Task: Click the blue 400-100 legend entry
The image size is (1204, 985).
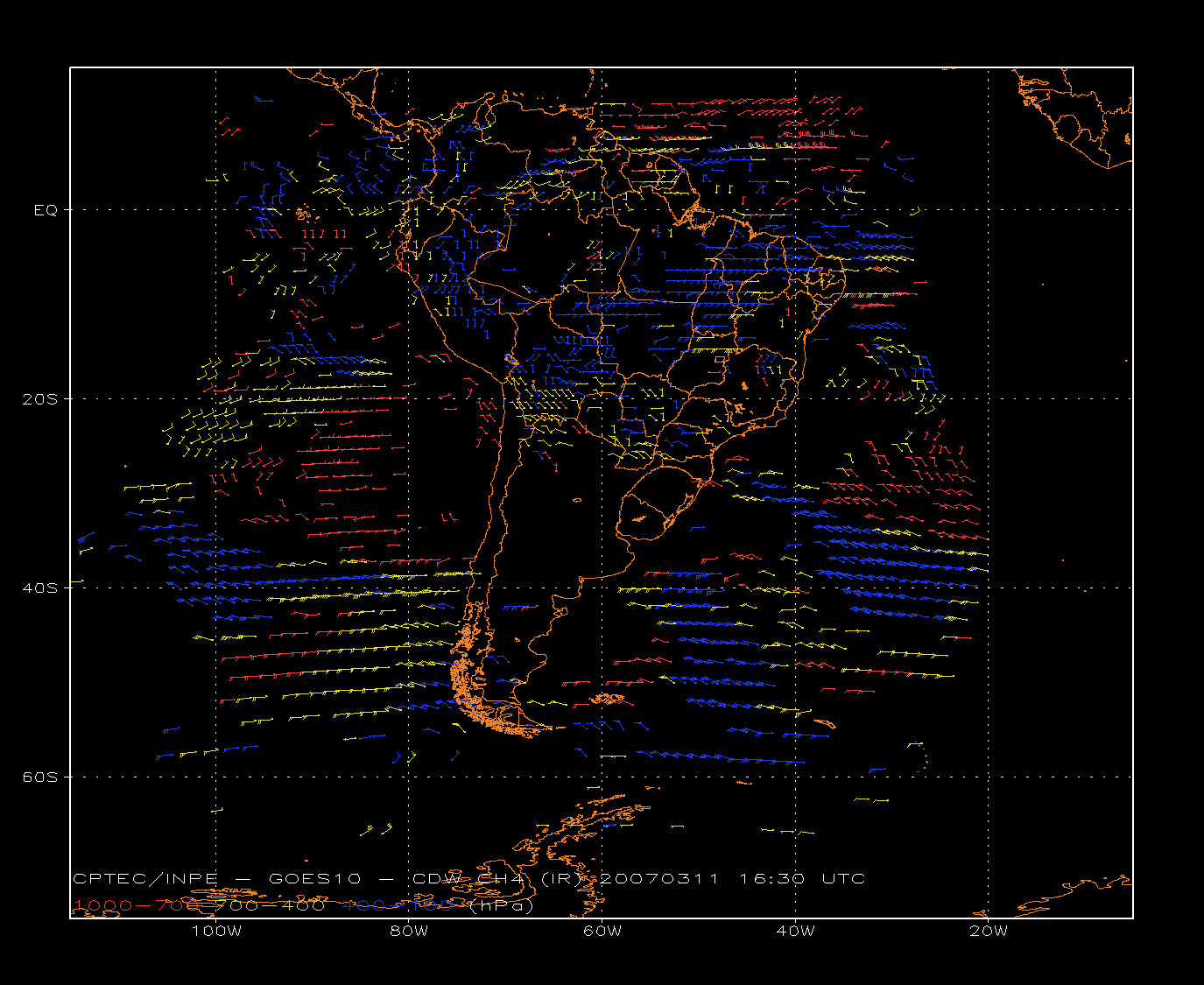Action: 398,905
